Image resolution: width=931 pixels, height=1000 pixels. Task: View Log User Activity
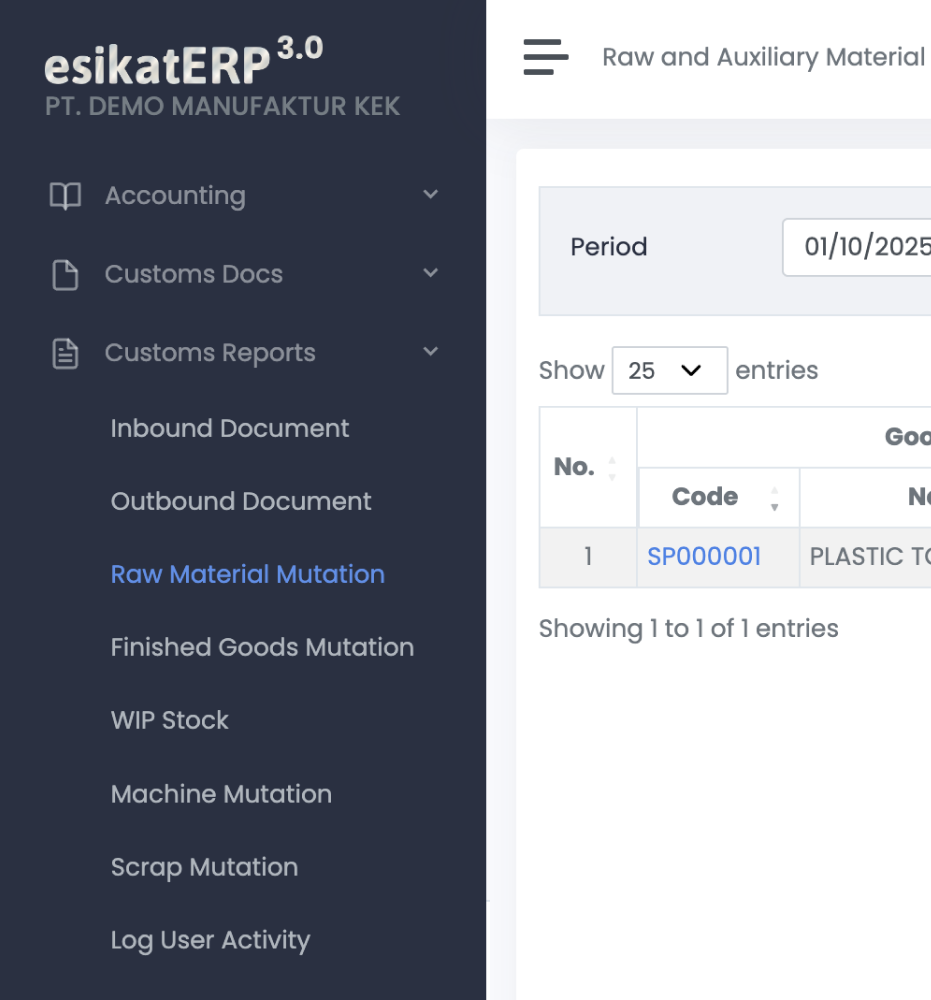(x=210, y=940)
